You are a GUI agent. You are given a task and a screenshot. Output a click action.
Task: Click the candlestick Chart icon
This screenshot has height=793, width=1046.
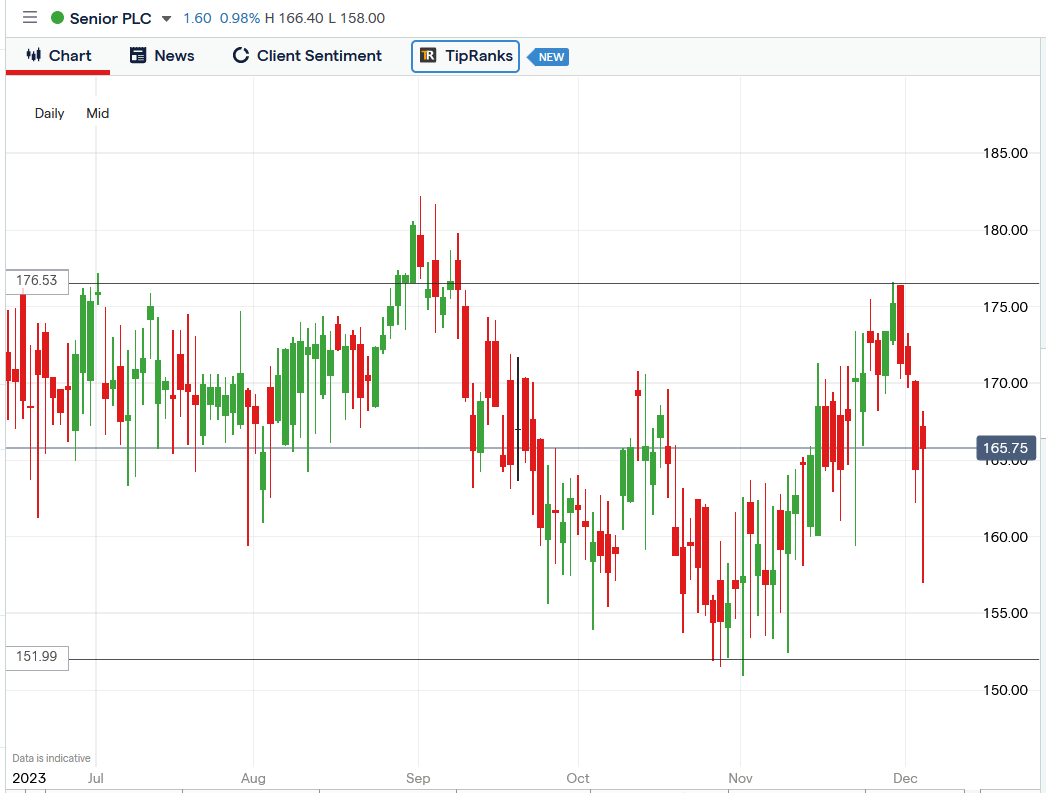tap(33, 55)
